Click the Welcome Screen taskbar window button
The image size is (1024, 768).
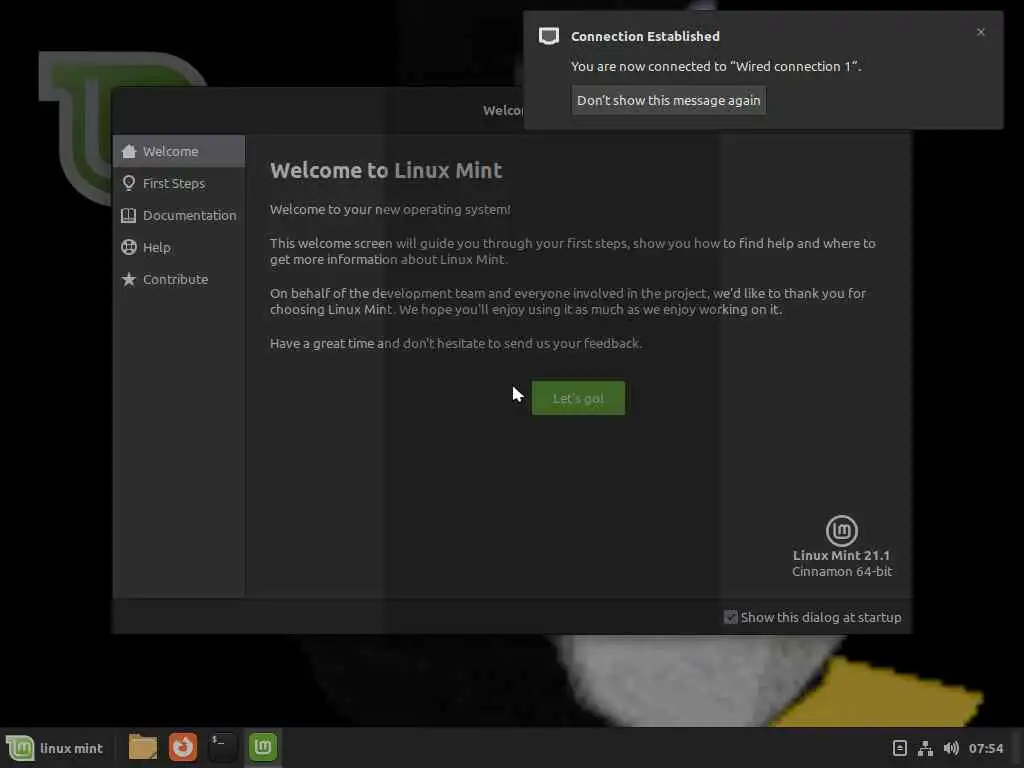pos(263,747)
